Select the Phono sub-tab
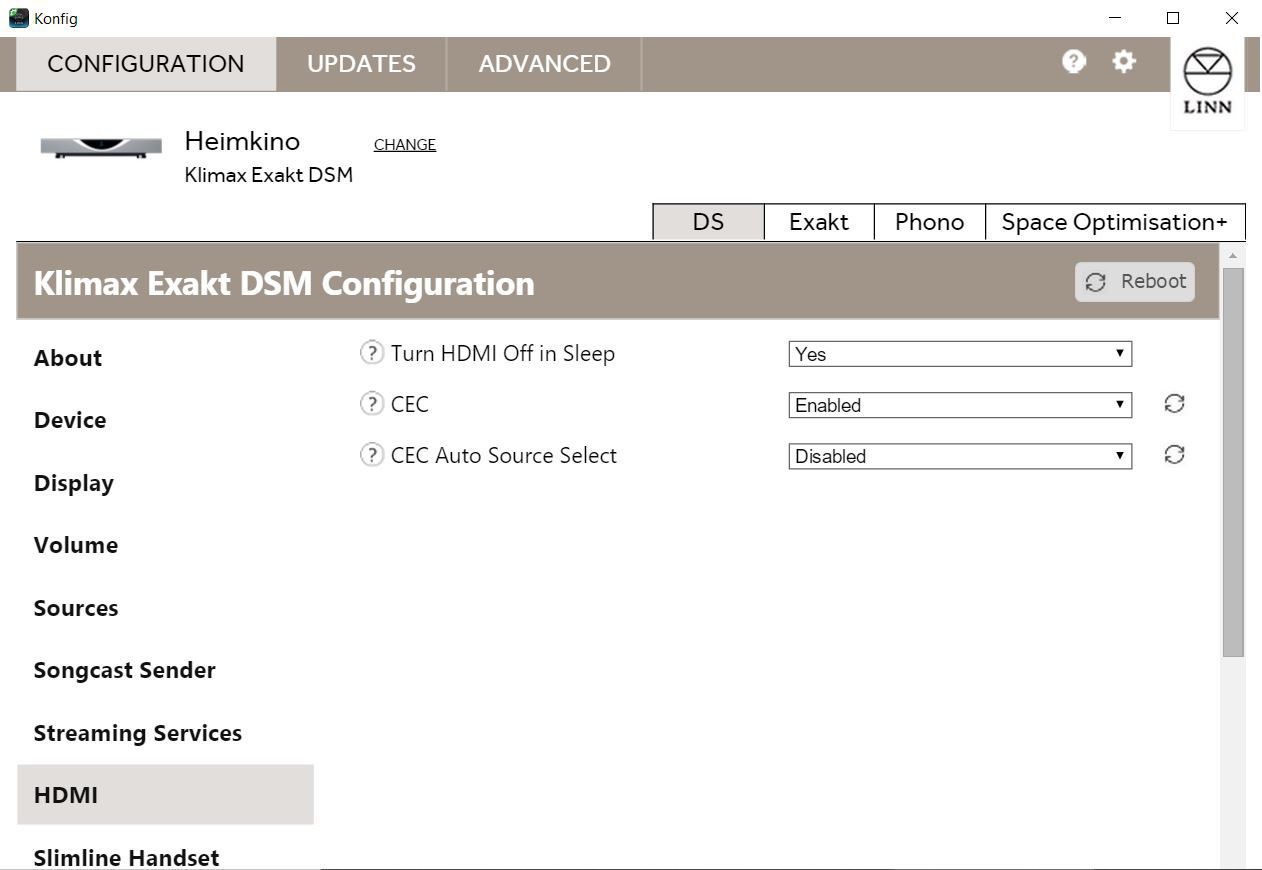Screen dimensions: 1262x870 930,222
